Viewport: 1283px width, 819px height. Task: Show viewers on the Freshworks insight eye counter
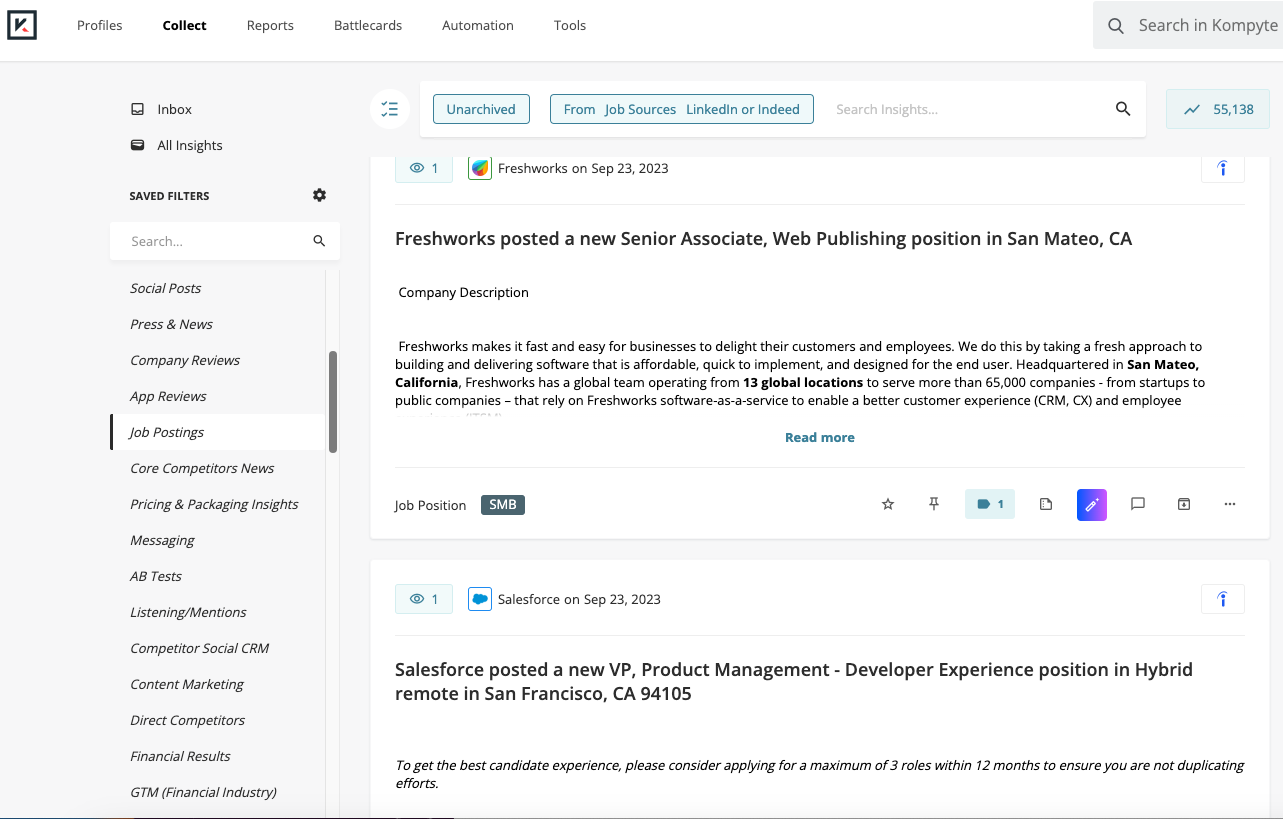click(x=423, y=168)
